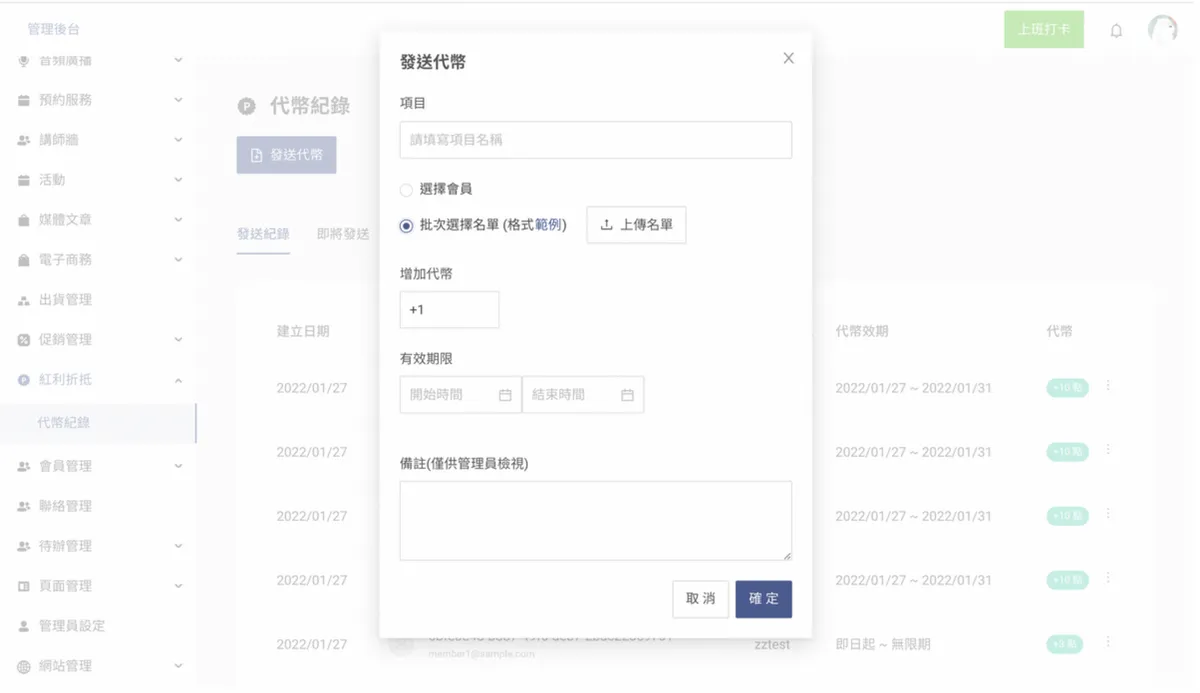The height and width of the screenshot is (693, 1200).
Task: Click the 出貨管理 sidebar icon
Action: (24, 300)
